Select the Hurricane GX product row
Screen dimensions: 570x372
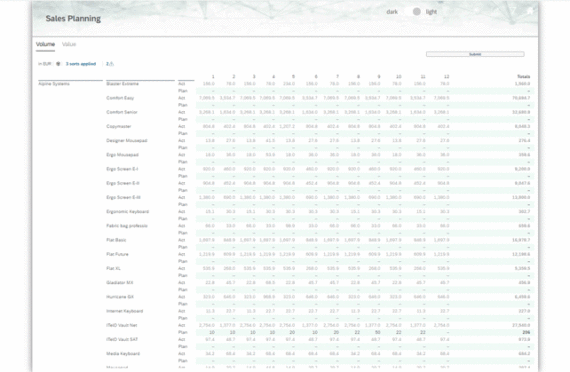(x=120, y=297)
